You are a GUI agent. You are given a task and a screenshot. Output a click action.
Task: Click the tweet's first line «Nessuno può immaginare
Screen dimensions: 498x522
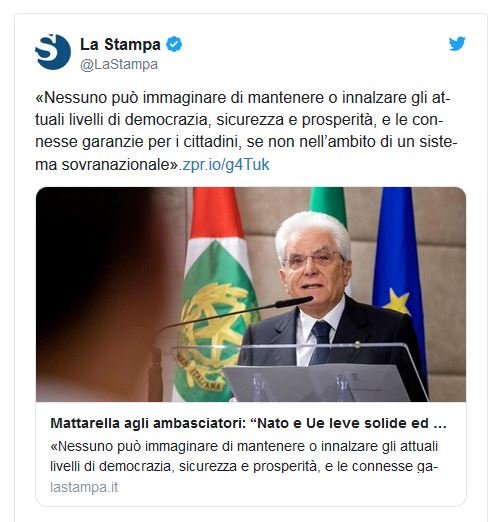click(x=243, y=98)
